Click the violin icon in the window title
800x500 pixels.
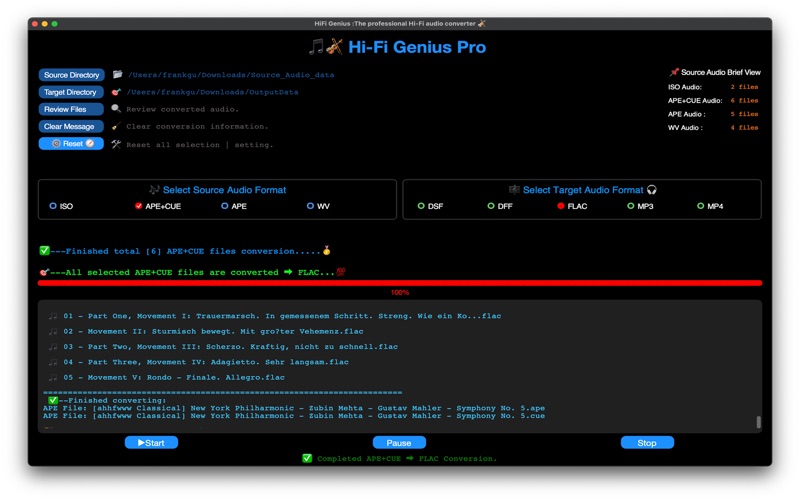(481, 23)
